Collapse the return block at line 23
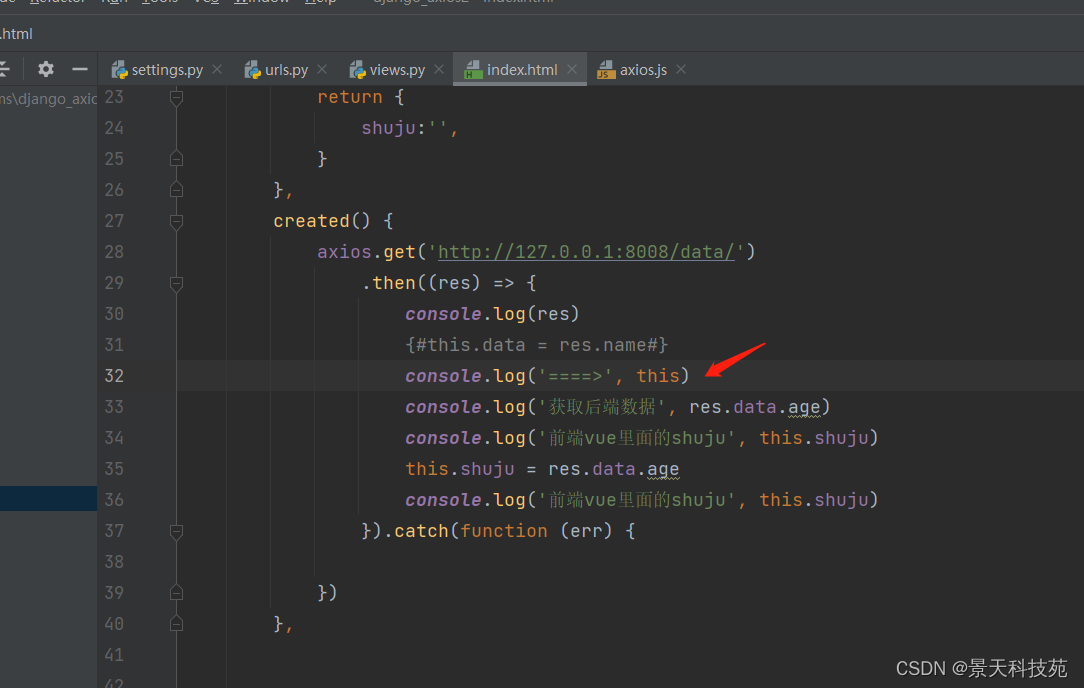 (176, 97)
